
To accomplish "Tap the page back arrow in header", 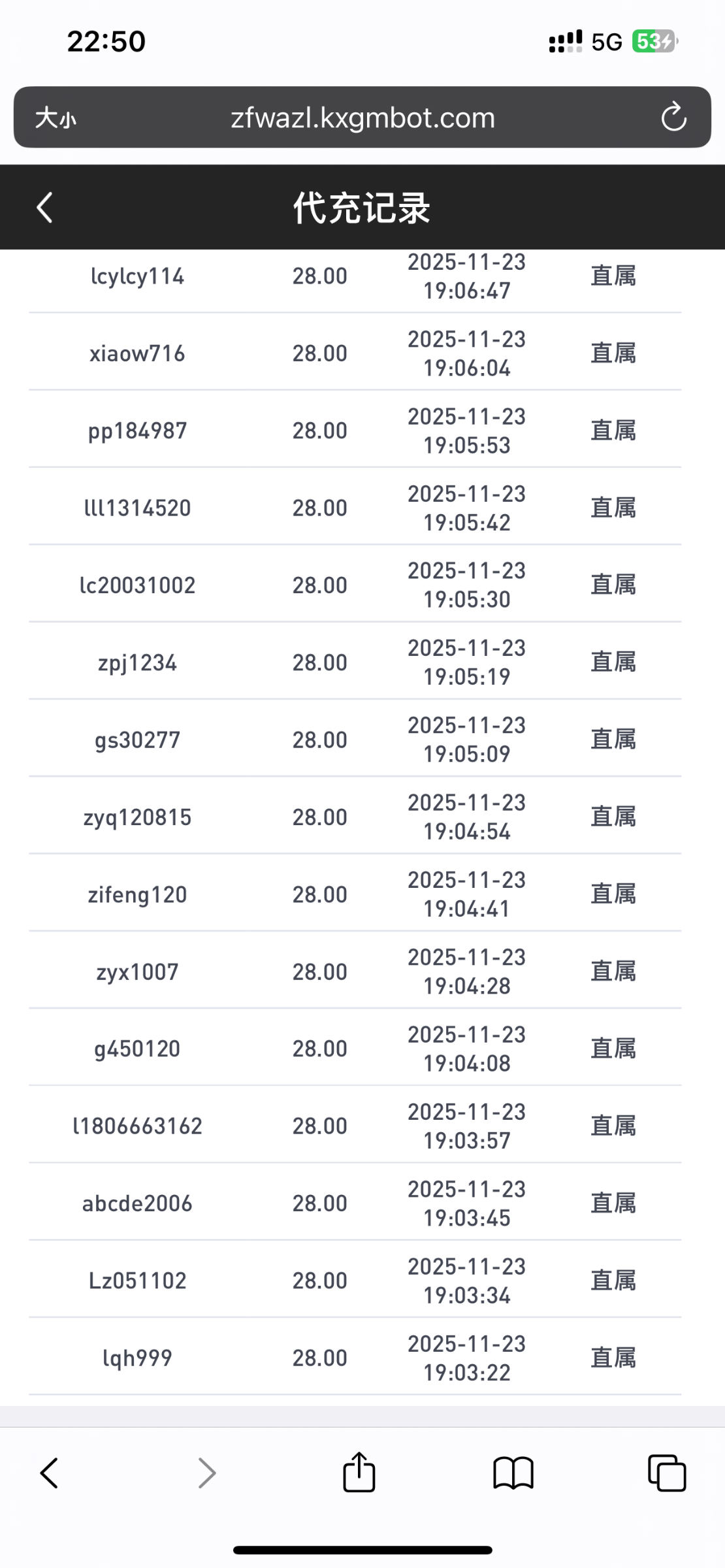I will pyautogui.click(x=44, y=208).
